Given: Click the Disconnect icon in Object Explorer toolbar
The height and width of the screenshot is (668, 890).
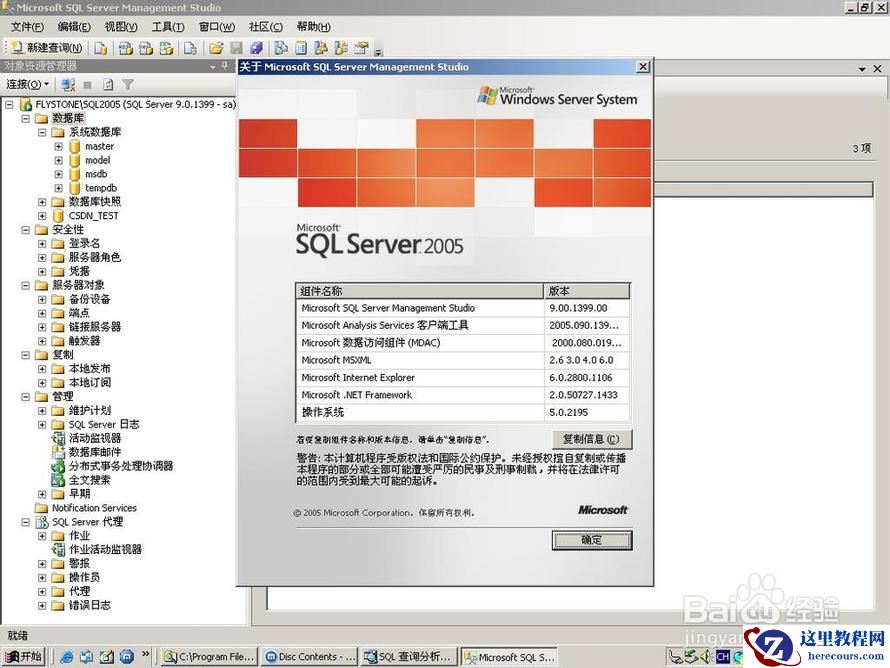Looking at the screenshot, I should 68,85.
